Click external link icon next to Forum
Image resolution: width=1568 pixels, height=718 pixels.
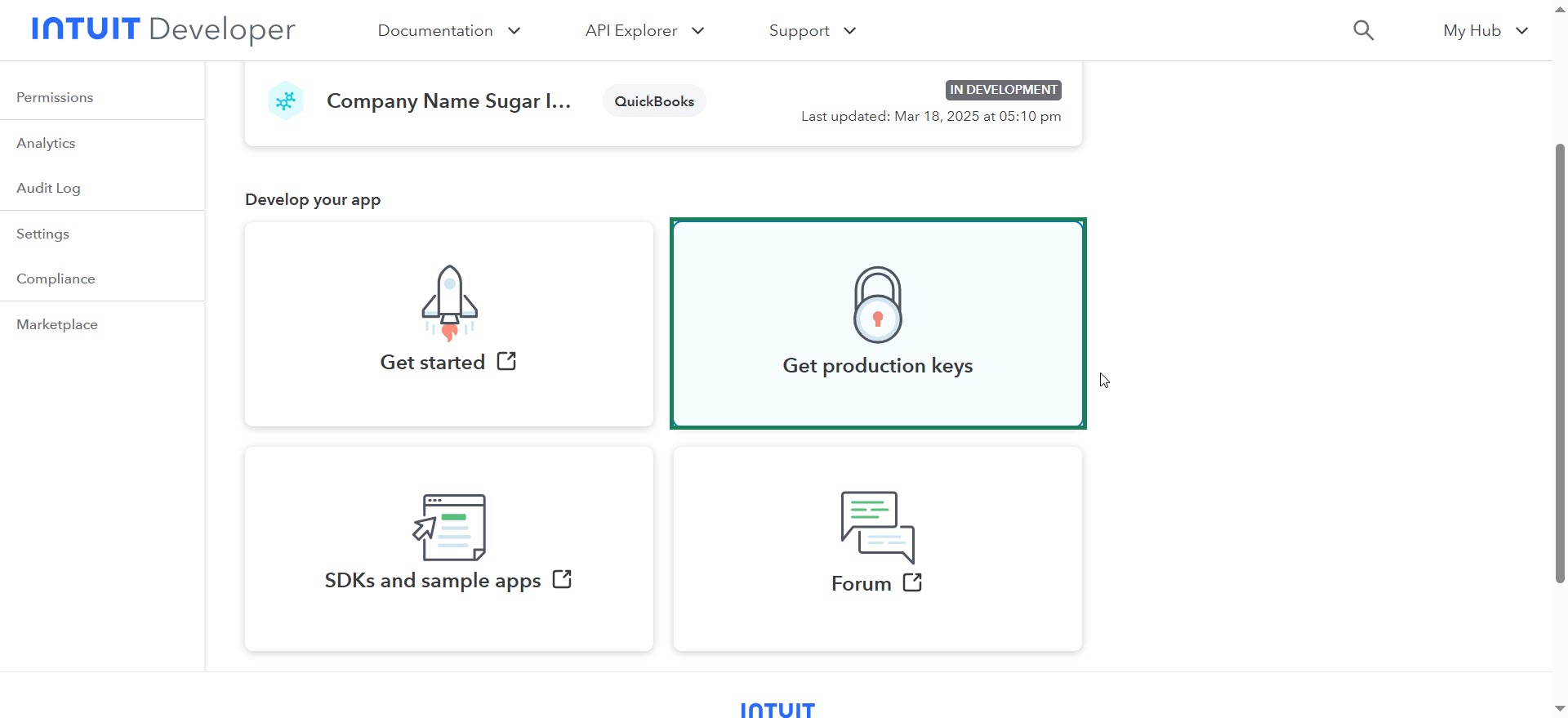912,582
